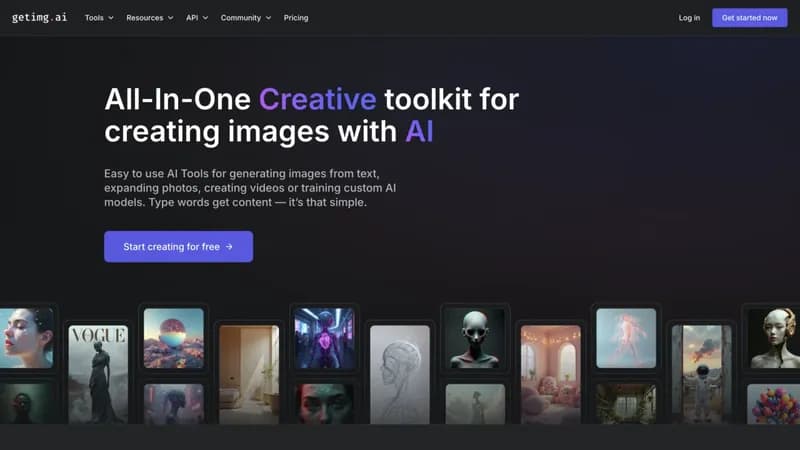Open the overgrown greenhouse window thumbnail
The height and width of the screenshot is (450, 800).
coord(626,404)
